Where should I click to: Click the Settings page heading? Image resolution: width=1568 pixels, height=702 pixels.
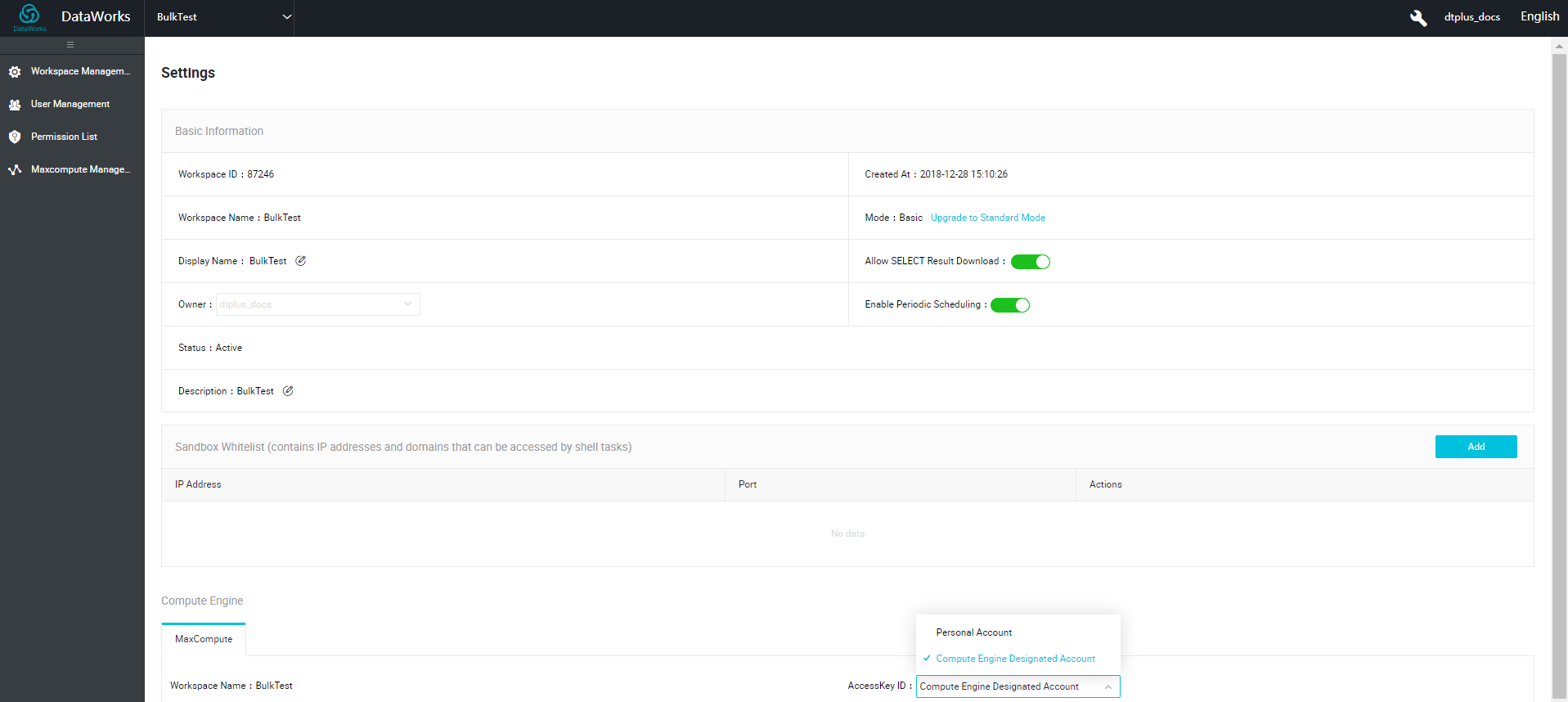point(188,73)
